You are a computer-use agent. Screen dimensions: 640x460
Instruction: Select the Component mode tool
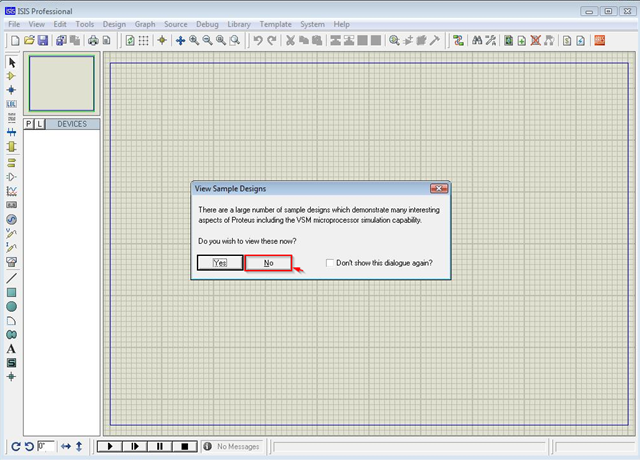[11, 76]
